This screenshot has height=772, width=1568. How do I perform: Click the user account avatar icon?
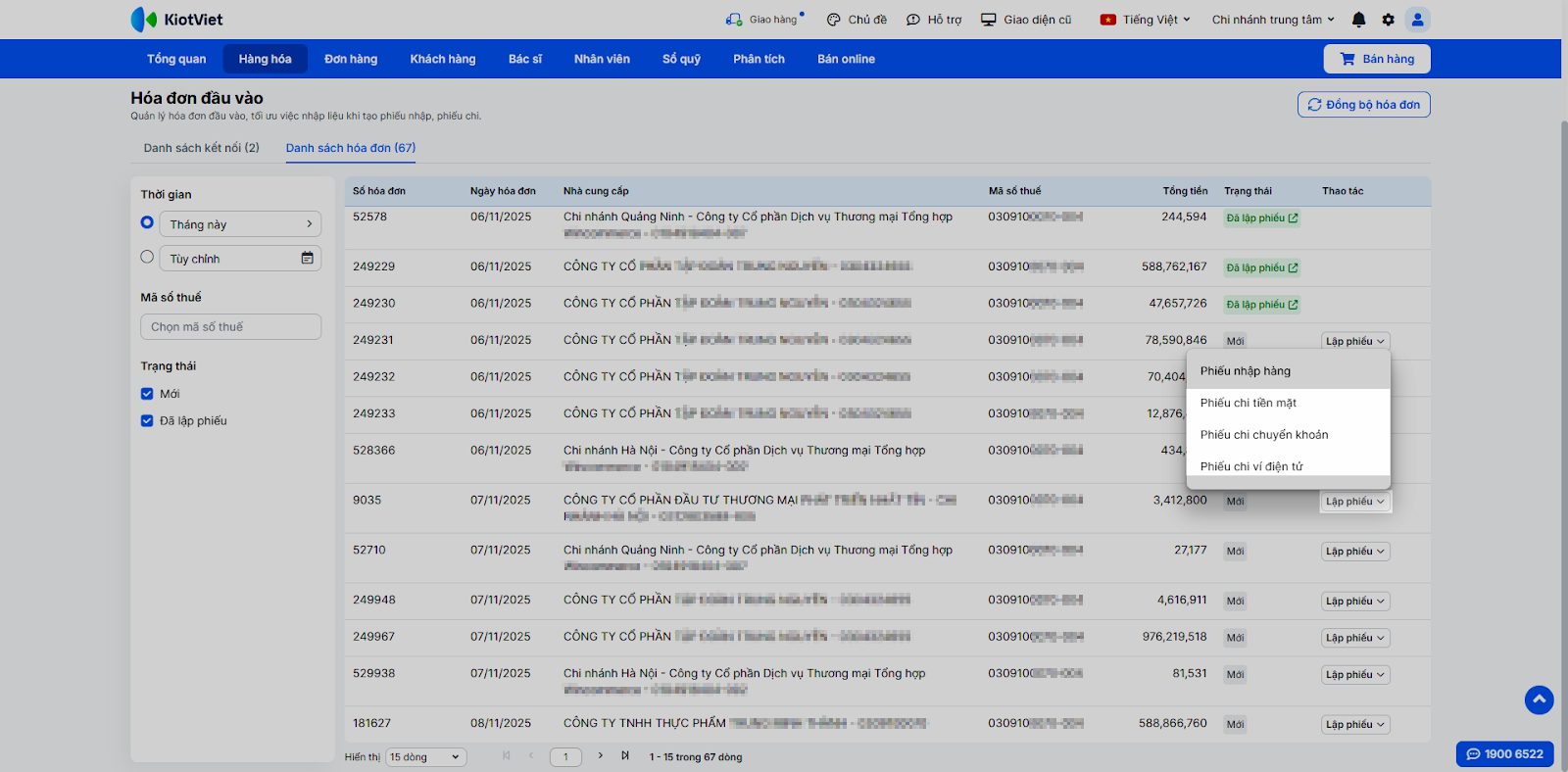pyautogui.click(x=1417, y=20)
